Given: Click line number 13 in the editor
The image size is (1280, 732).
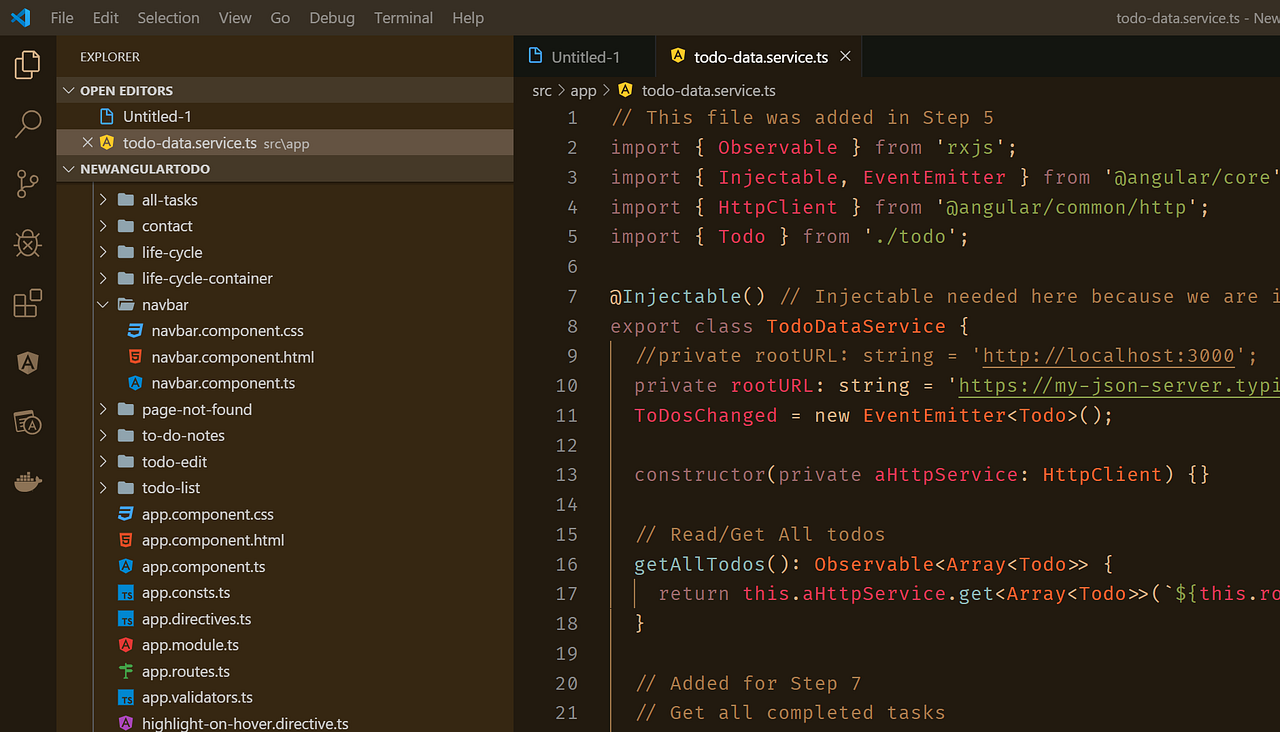Looking at the screenshot, I should [566, 474].
